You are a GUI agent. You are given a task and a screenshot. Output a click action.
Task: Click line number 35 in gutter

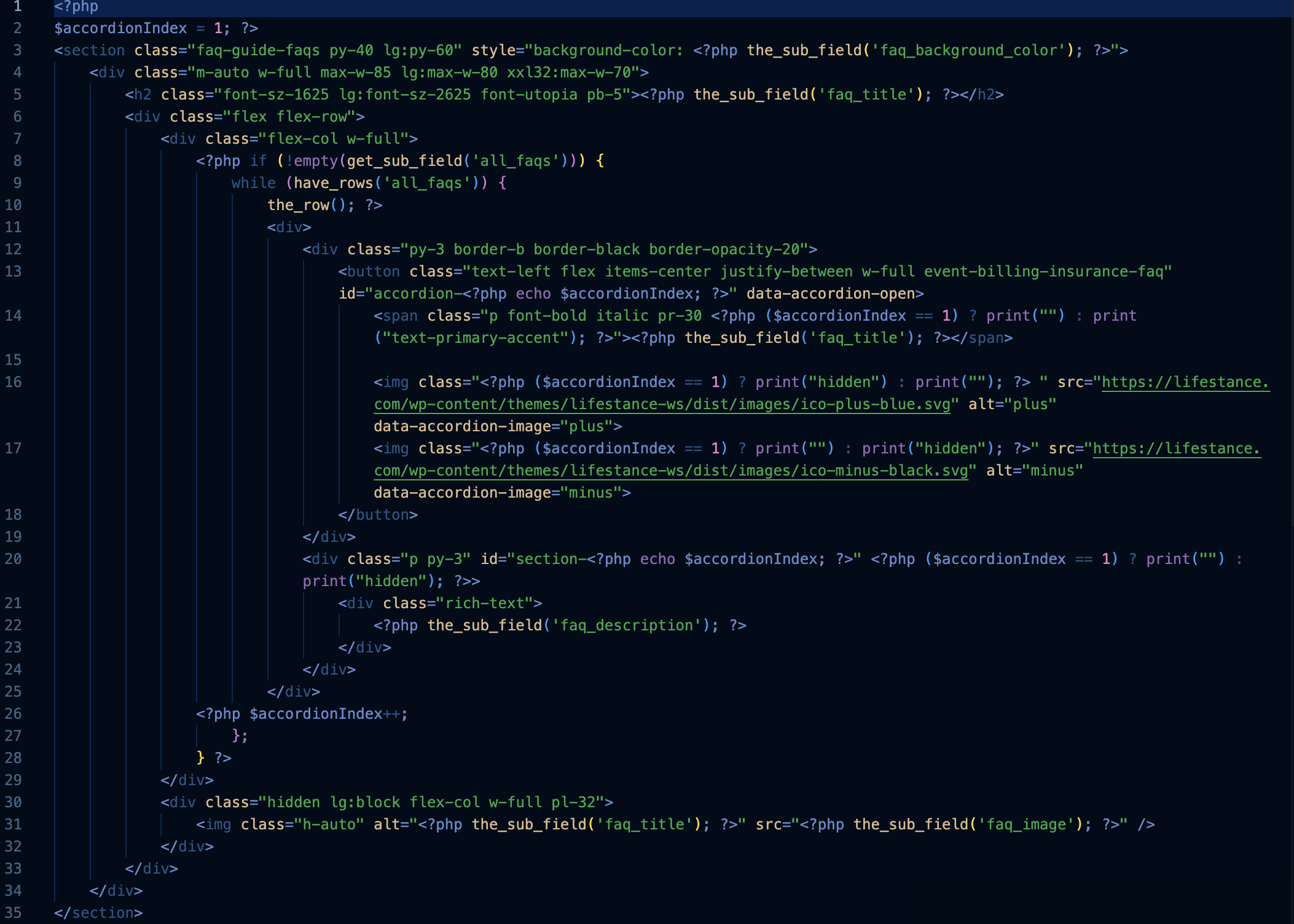(14, 913)
